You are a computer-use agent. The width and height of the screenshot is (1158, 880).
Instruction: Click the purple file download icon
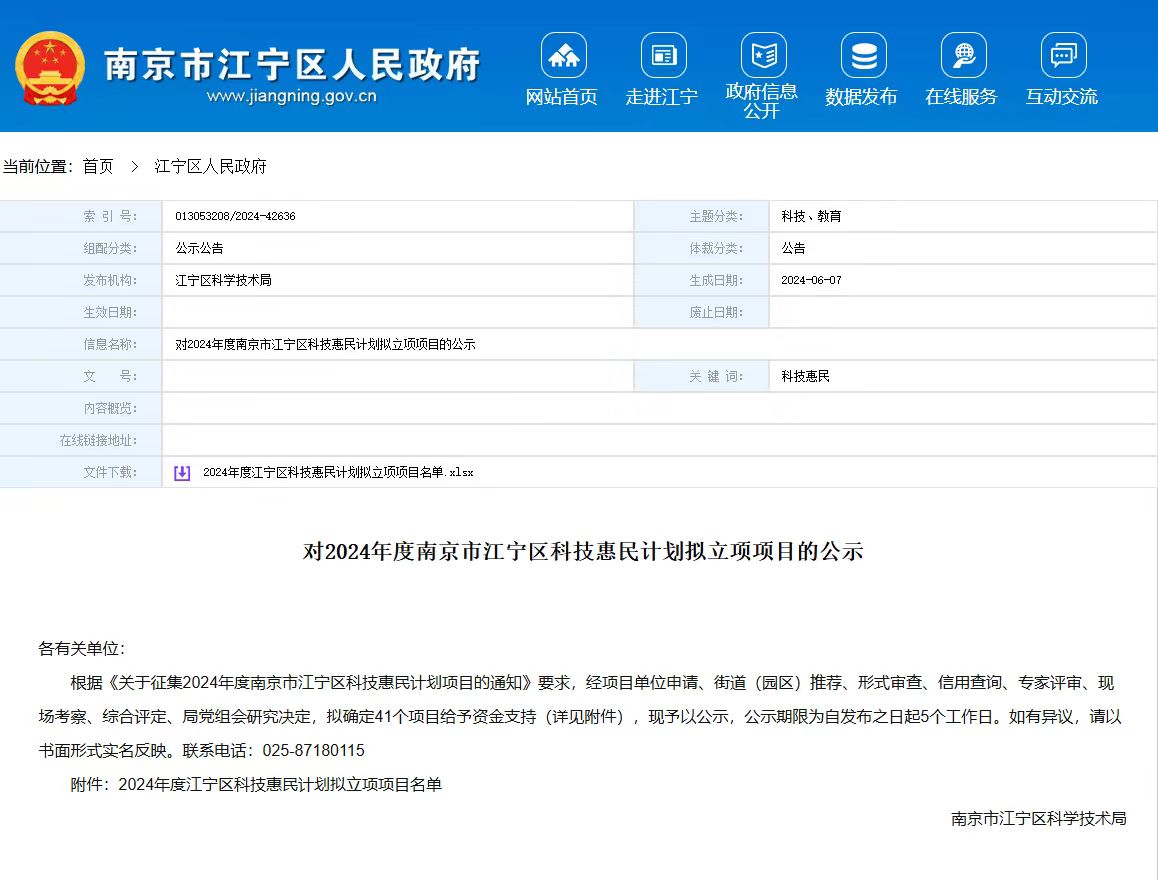pyautogui.click(x=182, y=472)
